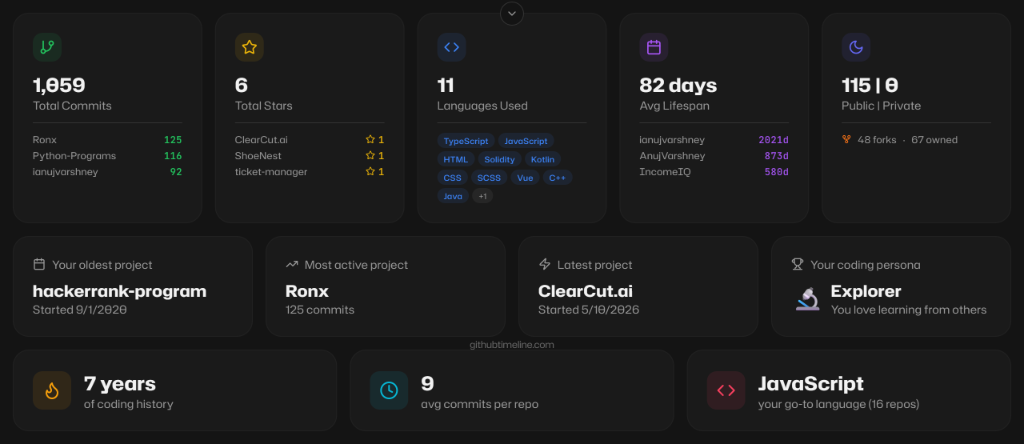Click the yellow star icon above Total Stars
The height and width of the screenshot is (444, 1024).
click(249, 47)
